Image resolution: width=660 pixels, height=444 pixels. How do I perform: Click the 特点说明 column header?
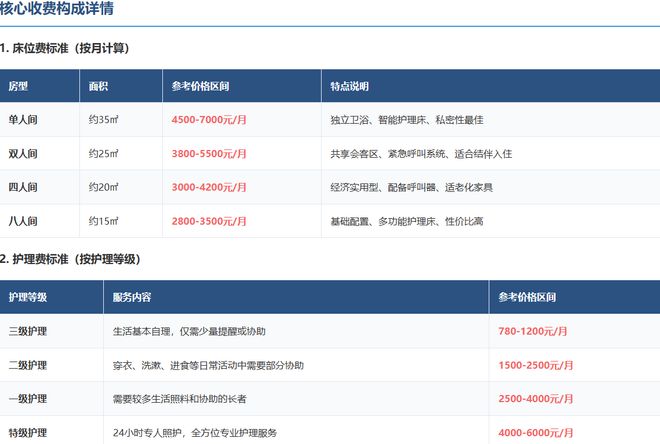pyautogui.click(x=349, y=86)
